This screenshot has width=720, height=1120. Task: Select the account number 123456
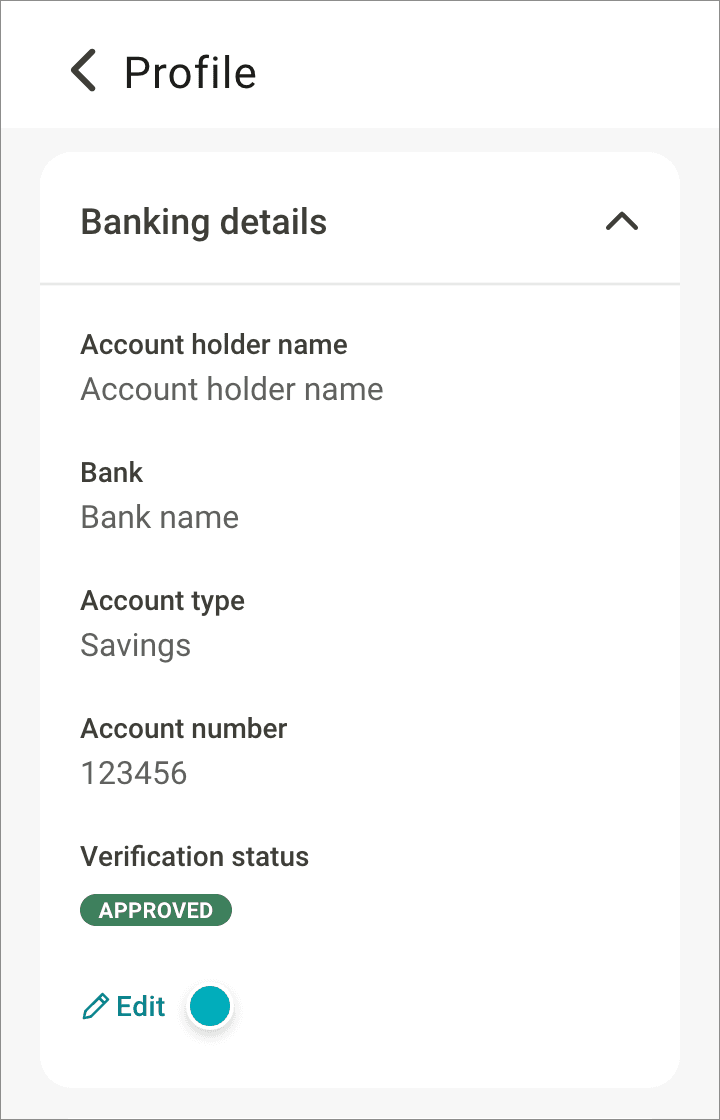(x=134, y=773)
